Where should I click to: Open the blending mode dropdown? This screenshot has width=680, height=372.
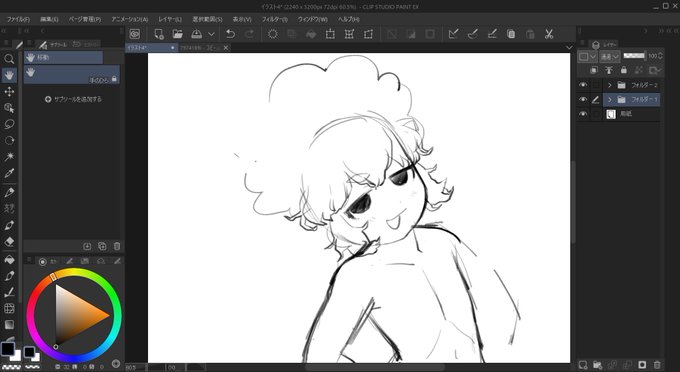611,56
